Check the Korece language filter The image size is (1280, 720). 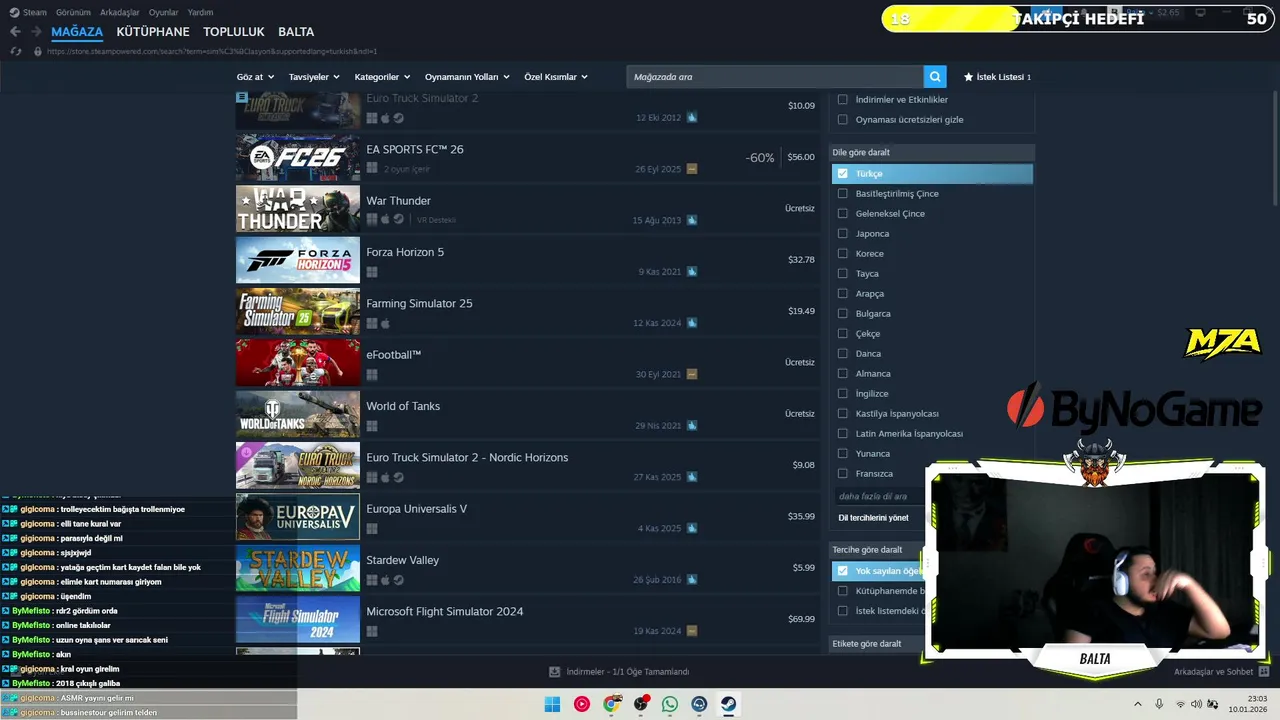pos(843,253)
